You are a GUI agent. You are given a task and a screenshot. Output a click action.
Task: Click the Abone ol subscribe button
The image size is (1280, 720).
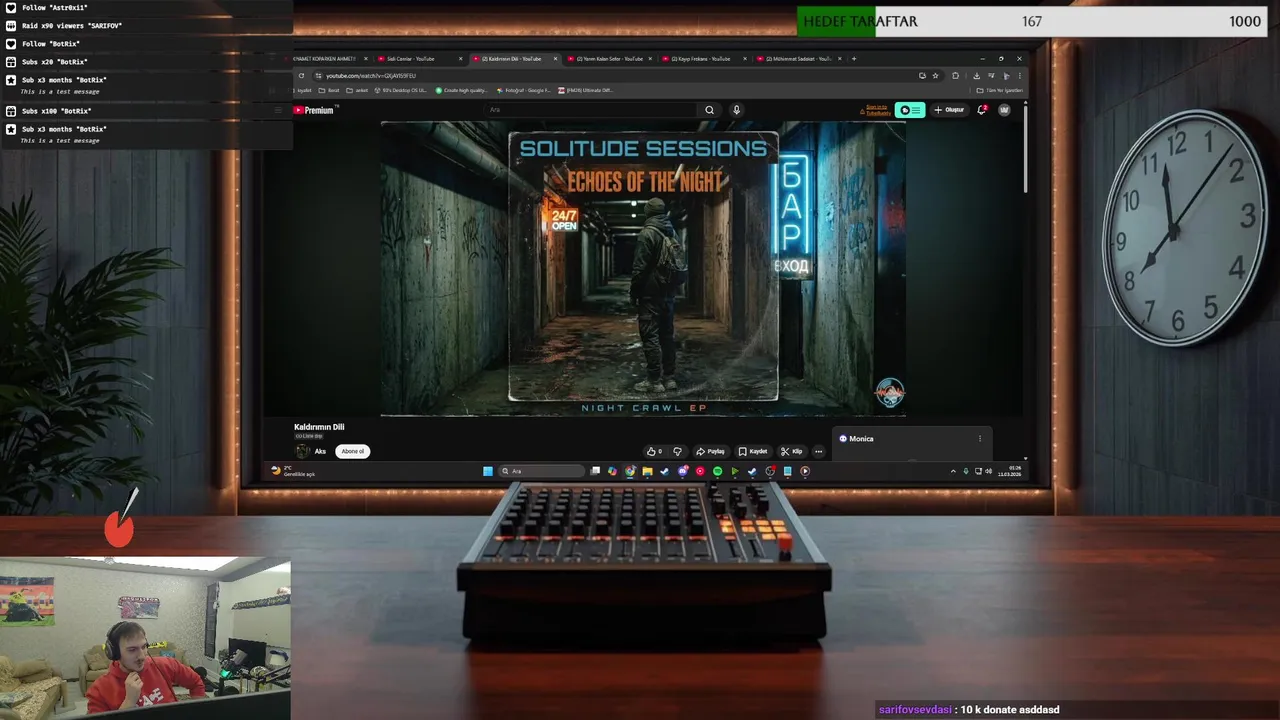(353, 451)
